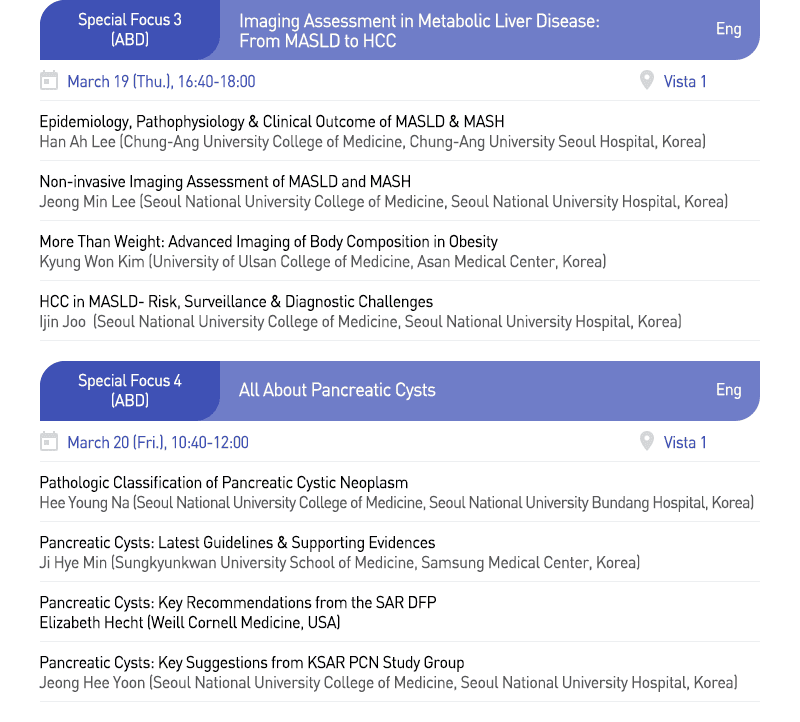This screenshot has height=722, width=800.
Task: Open Key Suggestions from KSAR PCN Study Group
Action: click(252, 663)
